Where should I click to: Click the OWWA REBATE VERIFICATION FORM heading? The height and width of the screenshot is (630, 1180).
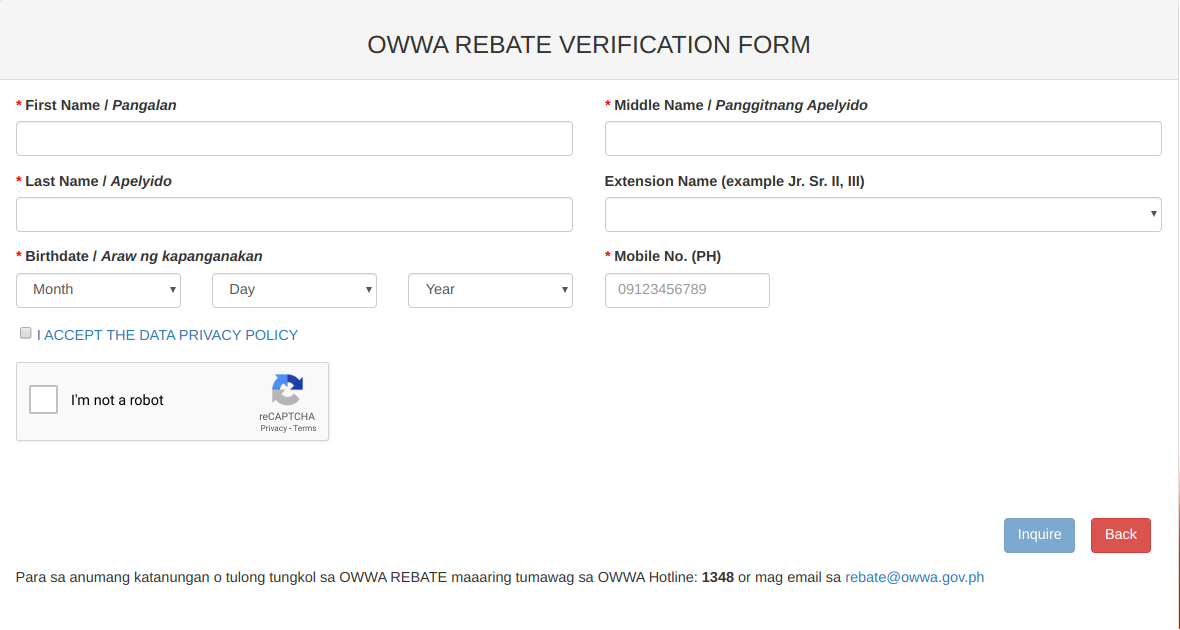point(588,44)
